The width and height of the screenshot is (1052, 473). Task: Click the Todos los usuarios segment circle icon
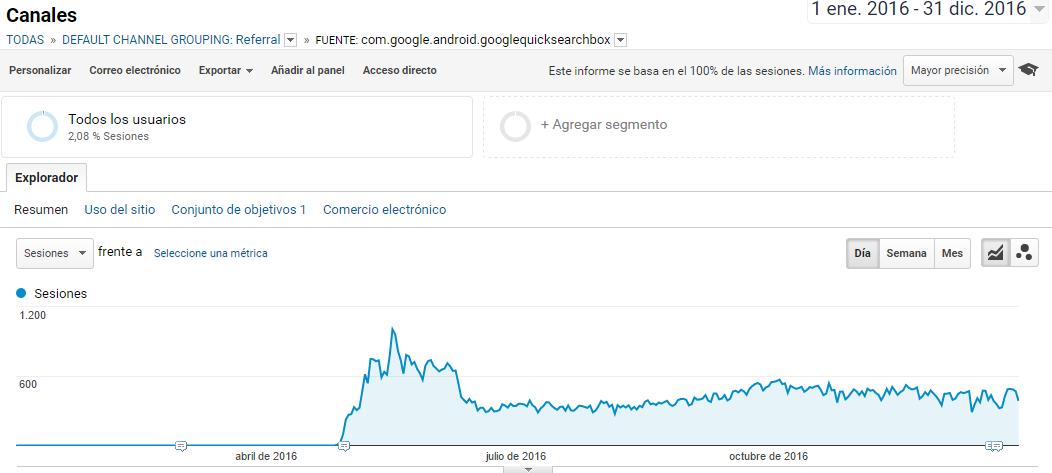(x=42, y=127)
